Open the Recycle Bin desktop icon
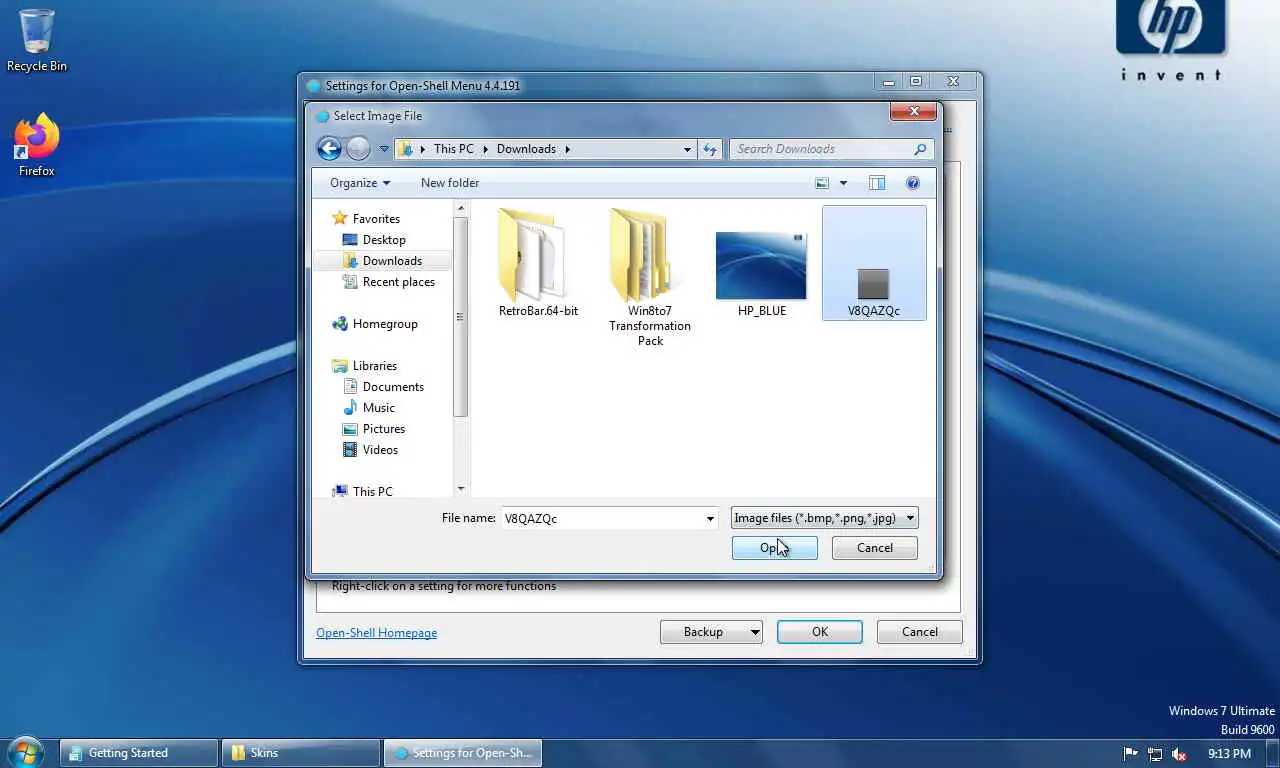This screenshot has width=1280, height=768. click(37, 40)
